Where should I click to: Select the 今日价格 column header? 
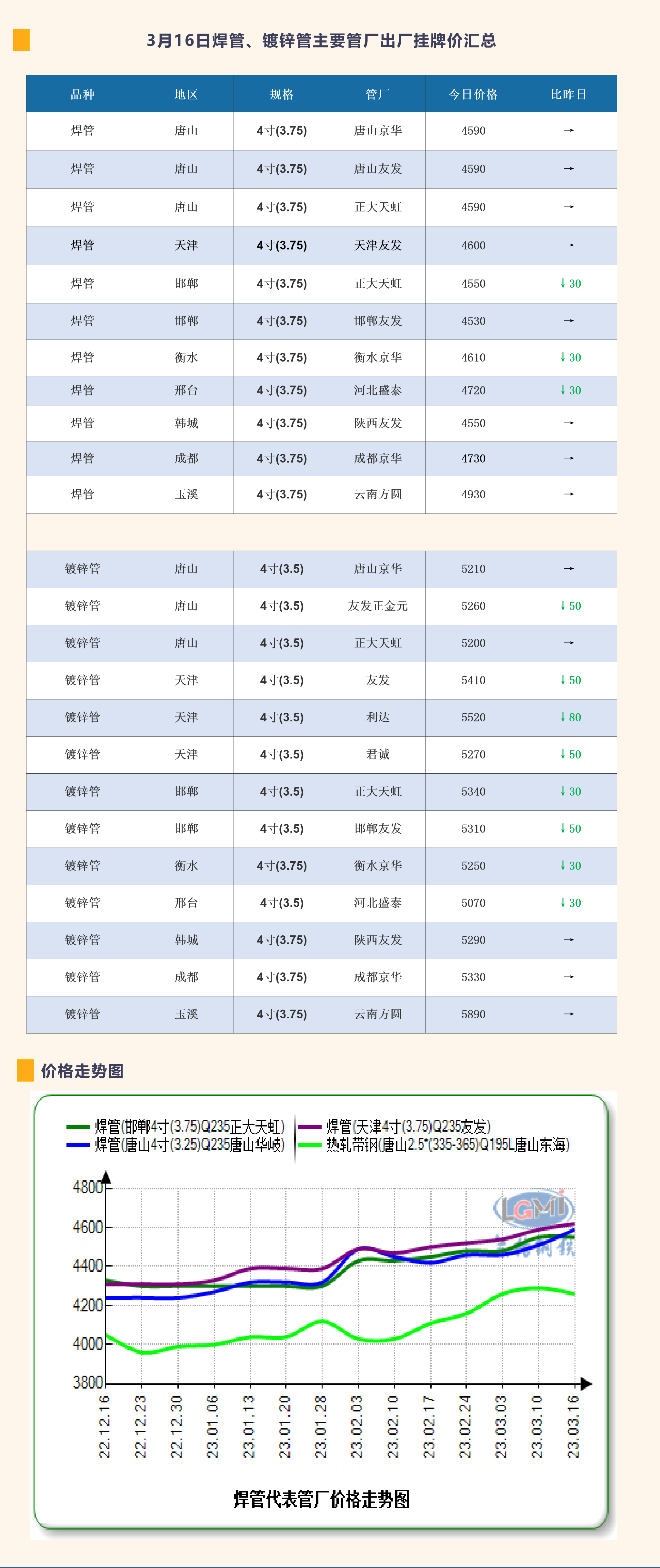click(x=473, y=94)
